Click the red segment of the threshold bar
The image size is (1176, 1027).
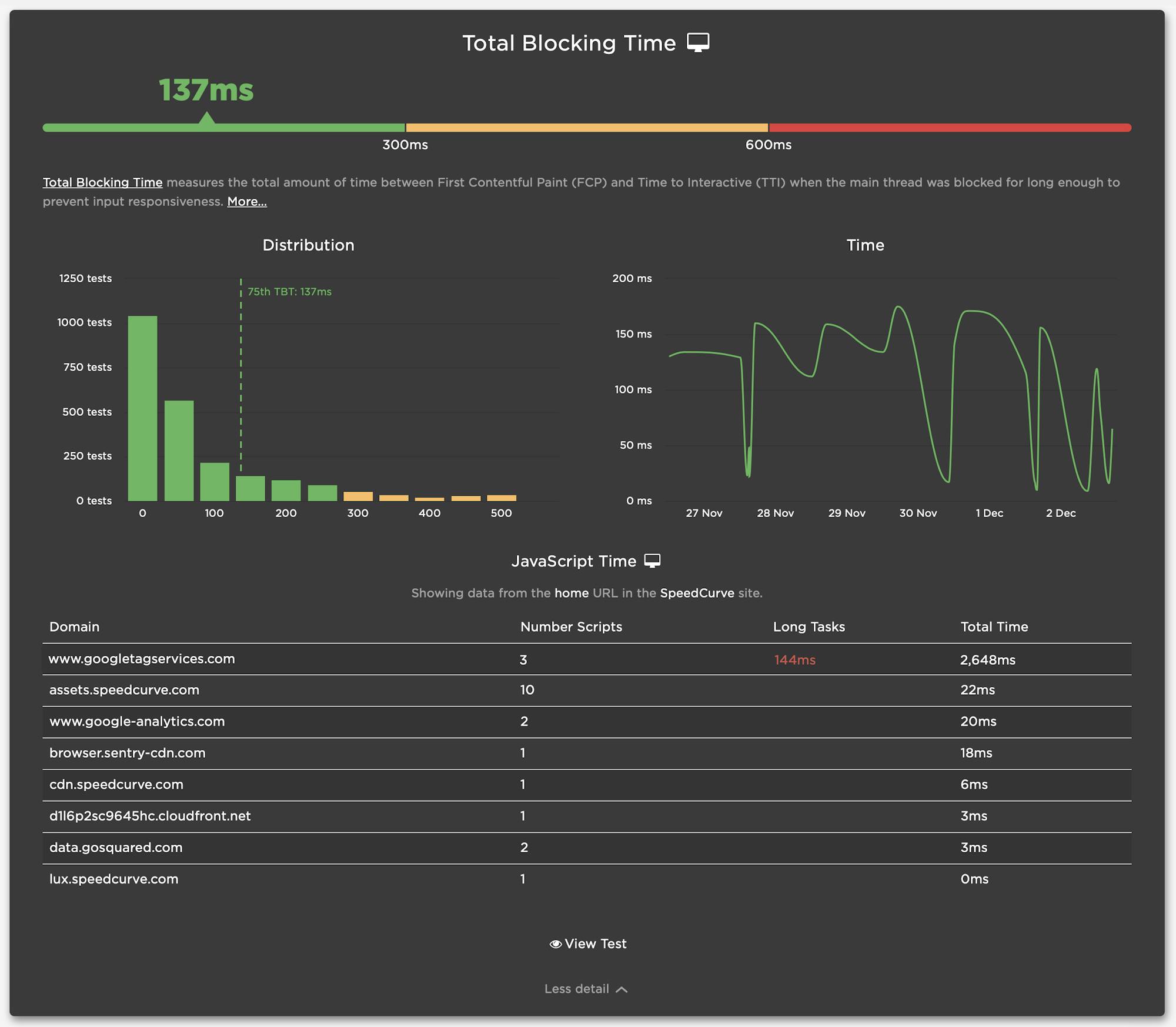(x=949, y=128)
